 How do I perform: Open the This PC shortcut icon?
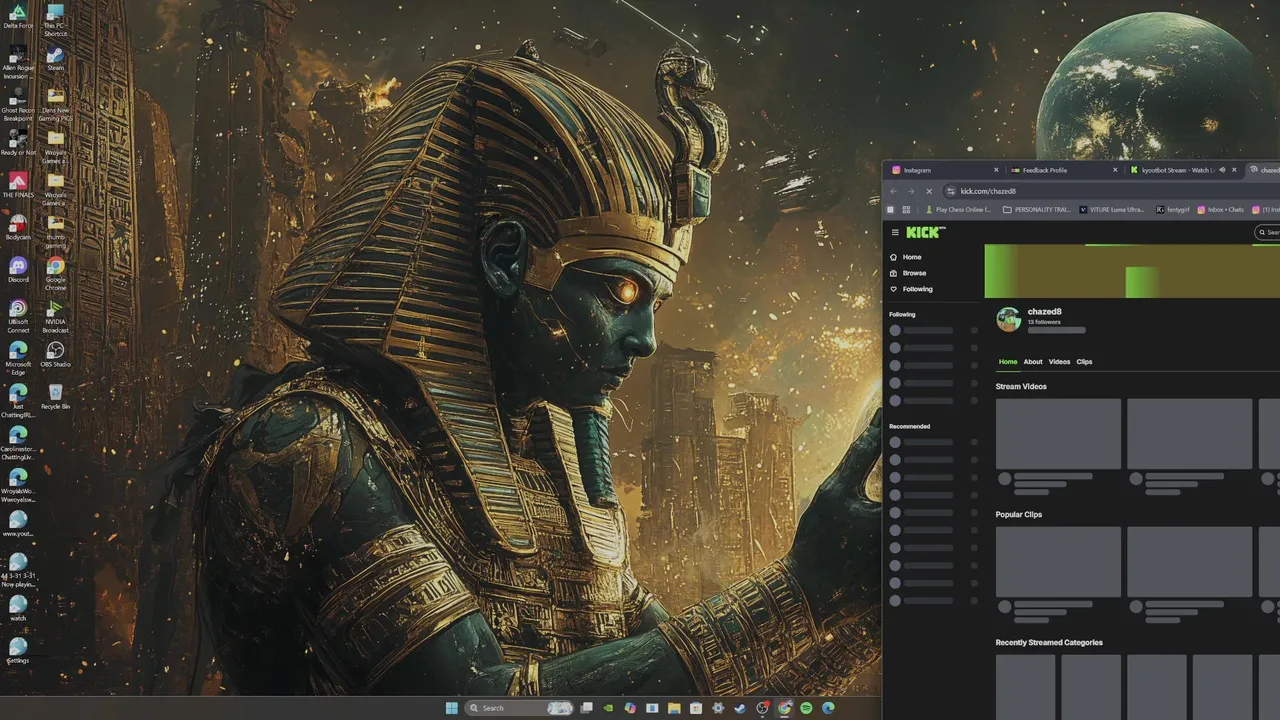(x=55, y=18)
